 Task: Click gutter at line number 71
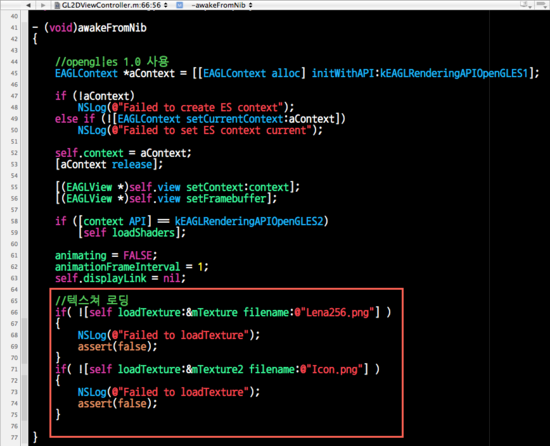(14, 369)
